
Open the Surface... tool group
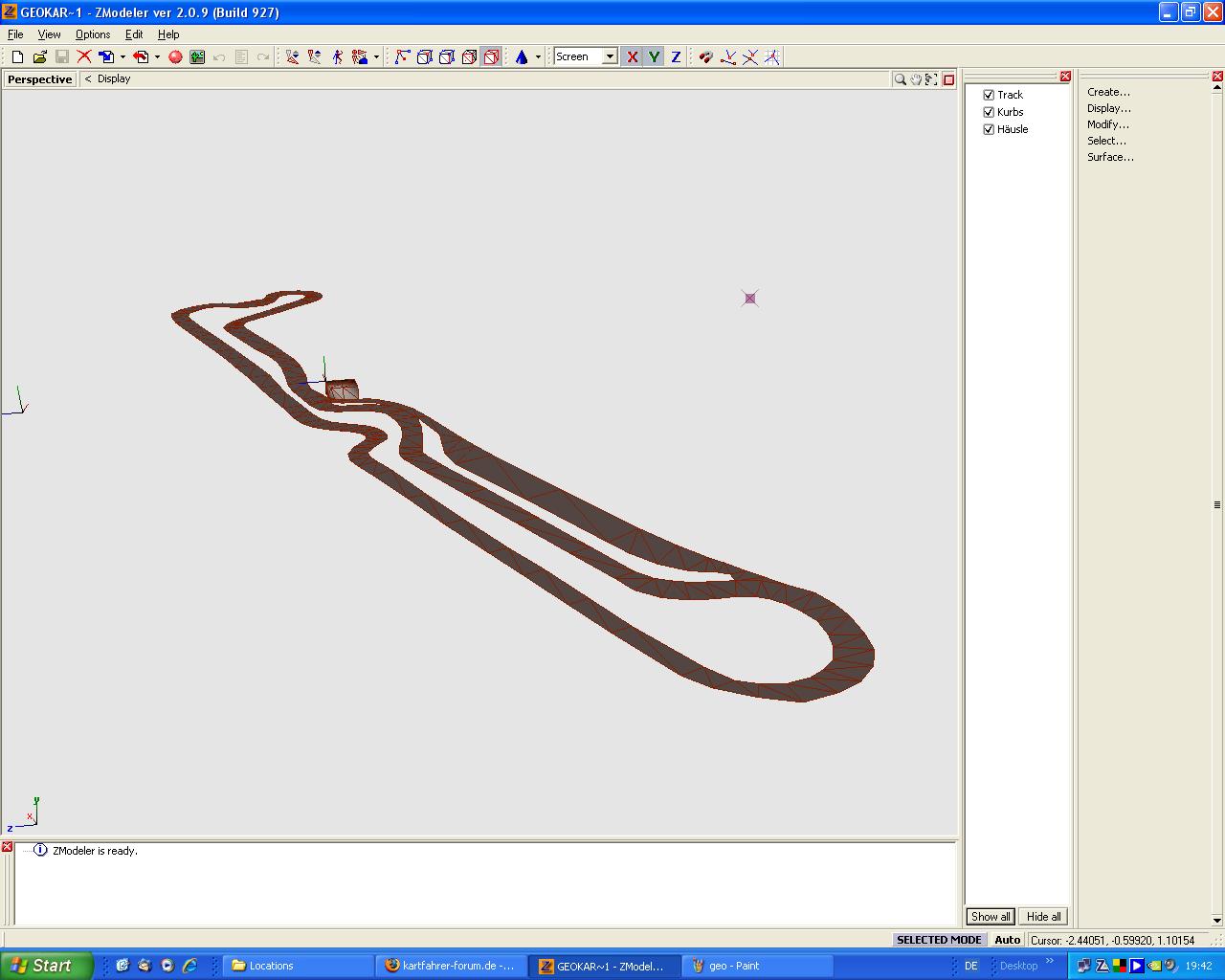[1110, 157]
